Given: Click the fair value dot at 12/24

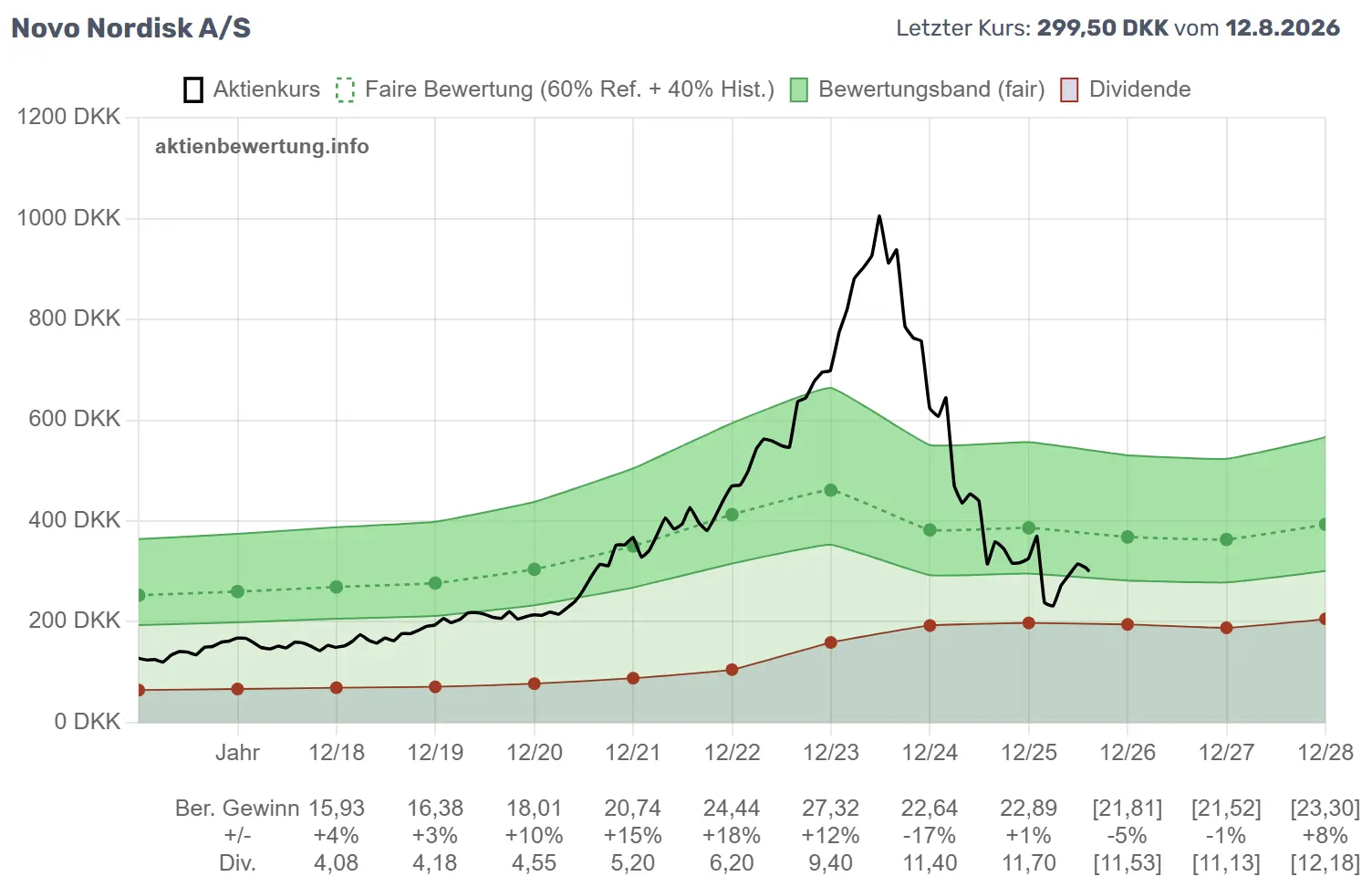Looking at the screenshot, I should 930,530.
